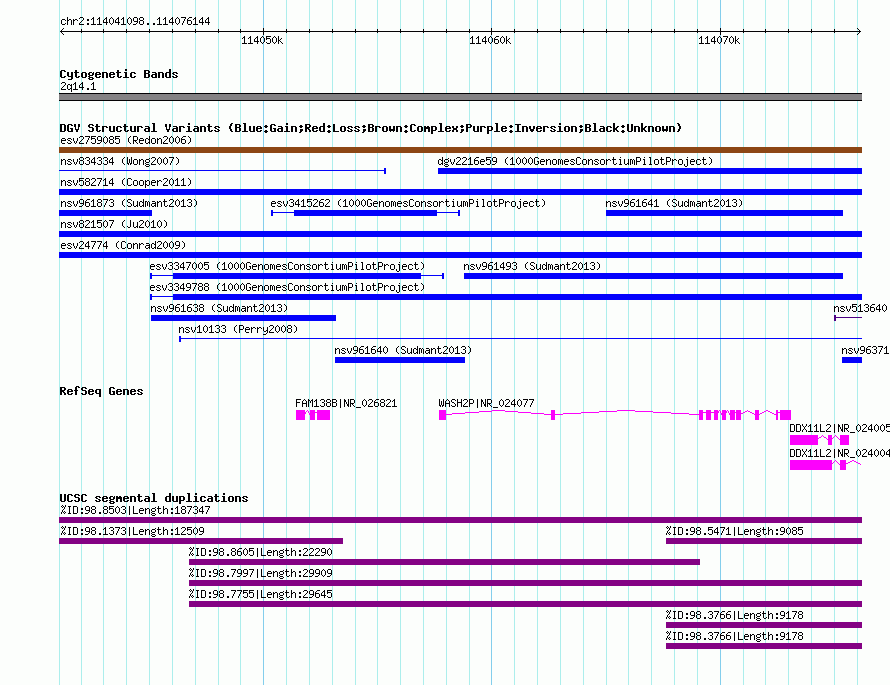This screenshot has height=685, width=890.
Task: Select variant esv3415262 label
Action: point(408,203)
